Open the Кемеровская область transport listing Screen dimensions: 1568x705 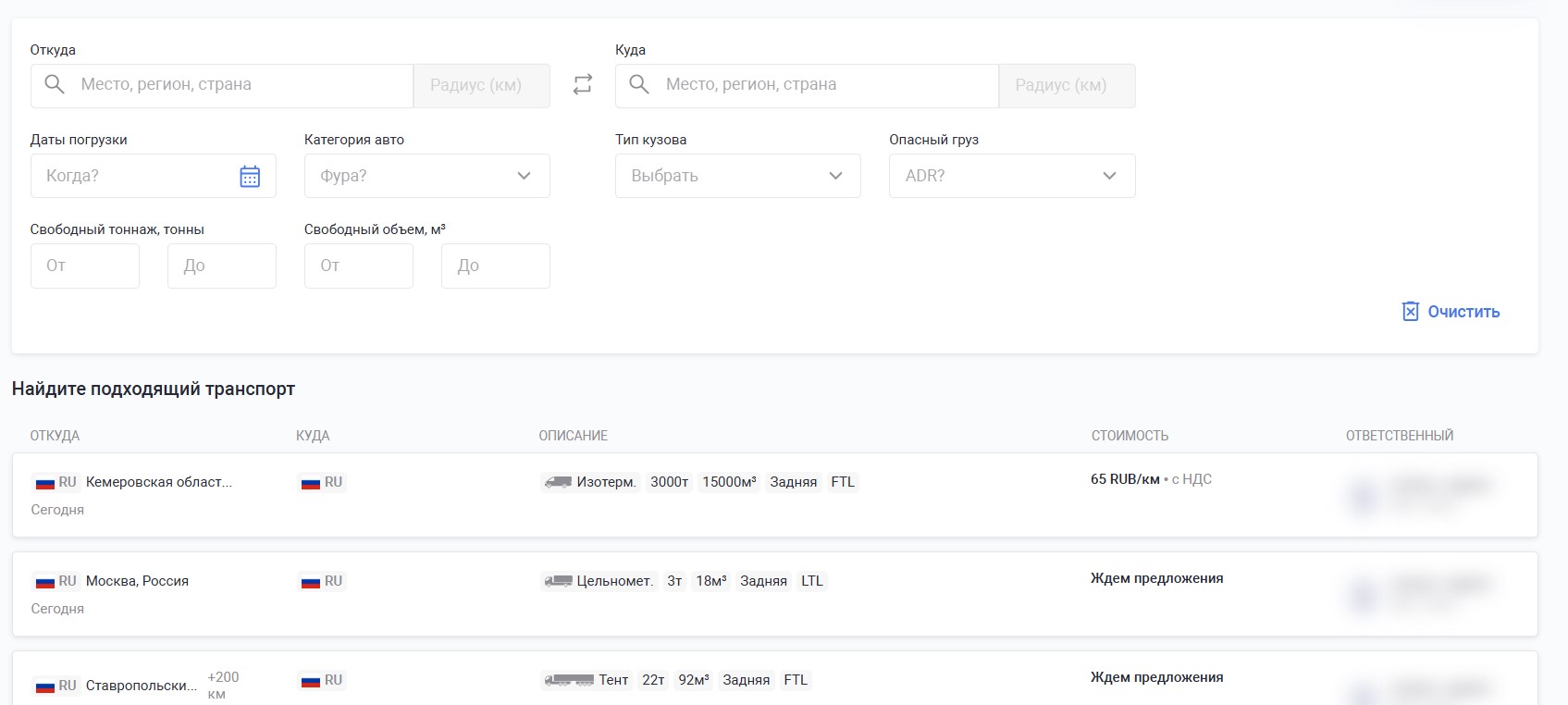coord(158,482)
